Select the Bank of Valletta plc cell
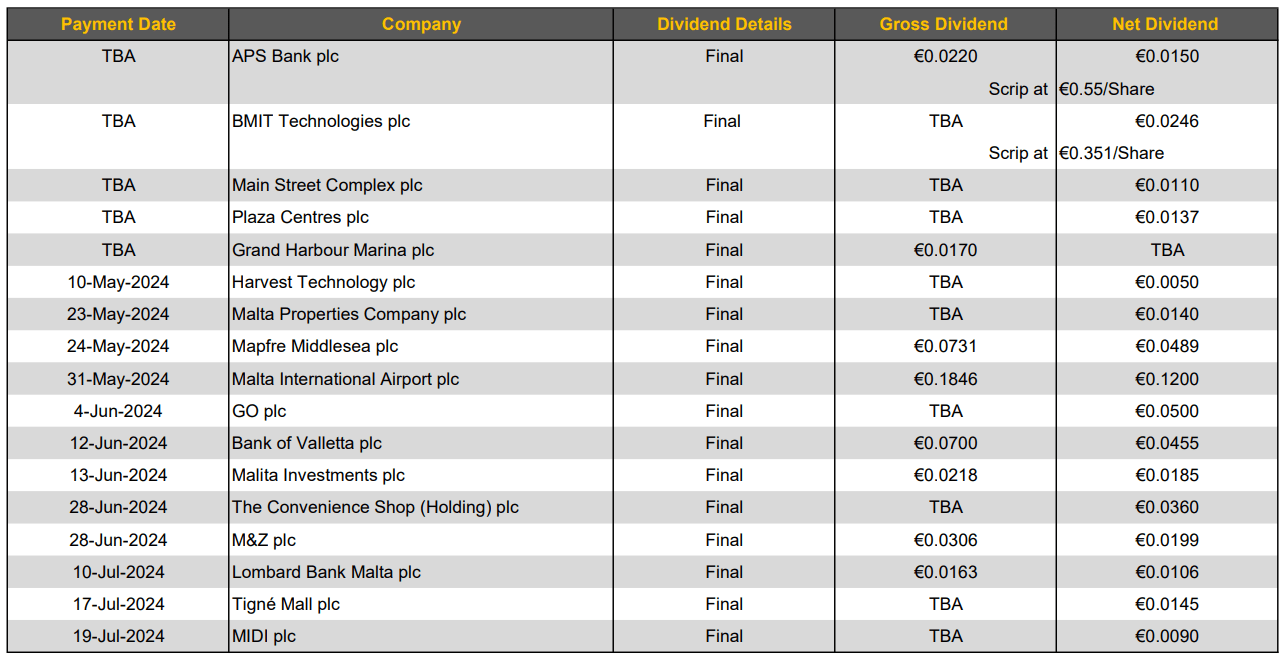 pyautogui.click(x=307, y=443)
